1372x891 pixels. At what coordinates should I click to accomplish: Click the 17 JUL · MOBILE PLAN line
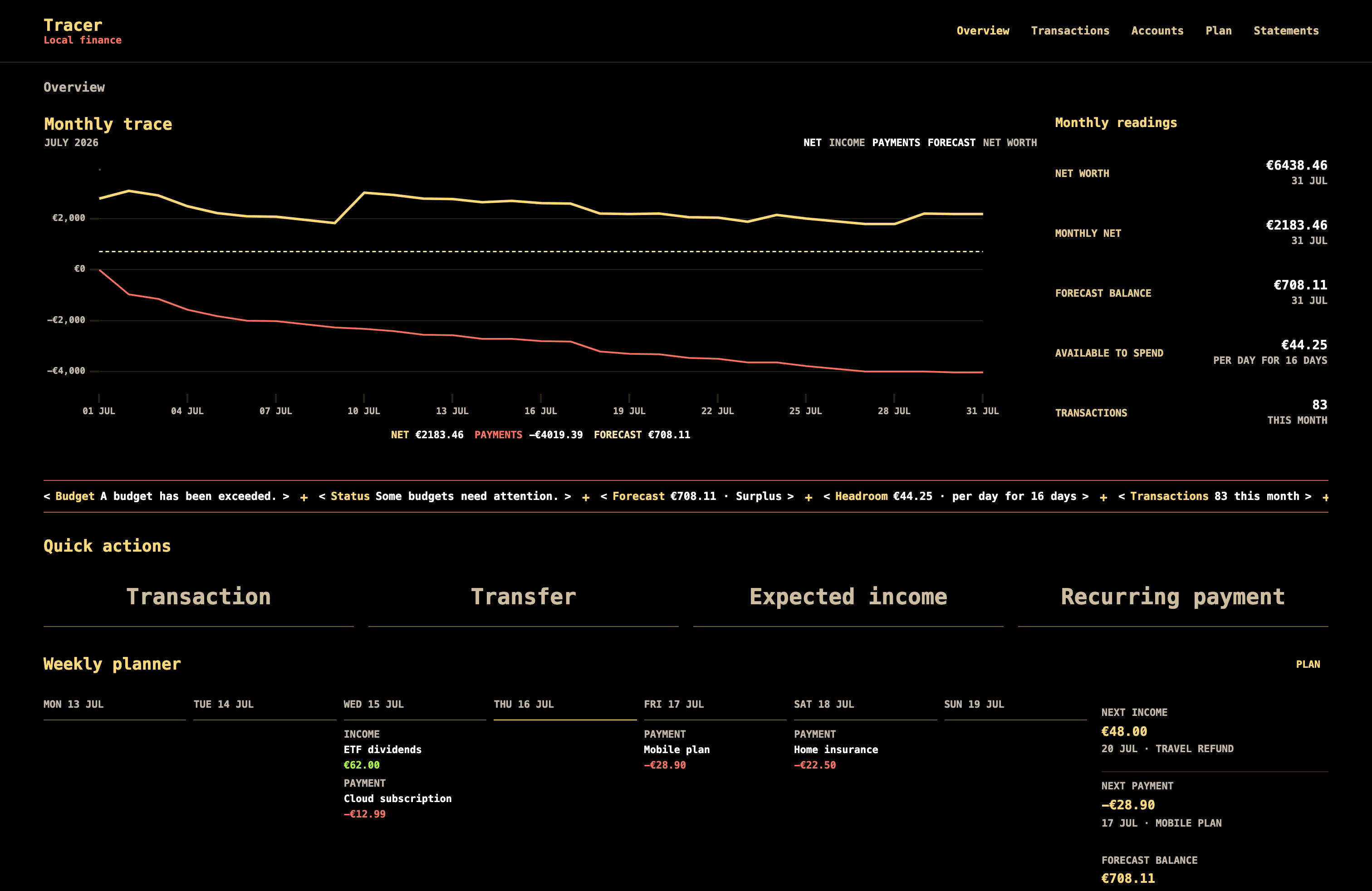pyautogui.click(x=1161, y=823)
